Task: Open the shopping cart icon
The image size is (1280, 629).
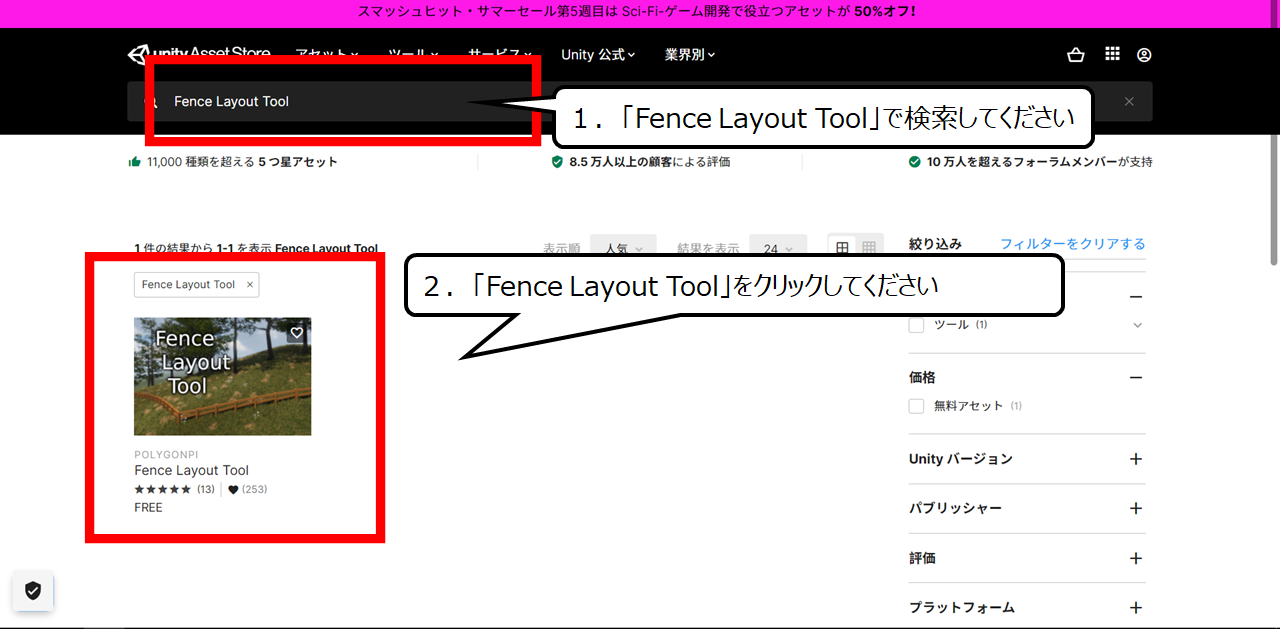Action: [1076, 55]
